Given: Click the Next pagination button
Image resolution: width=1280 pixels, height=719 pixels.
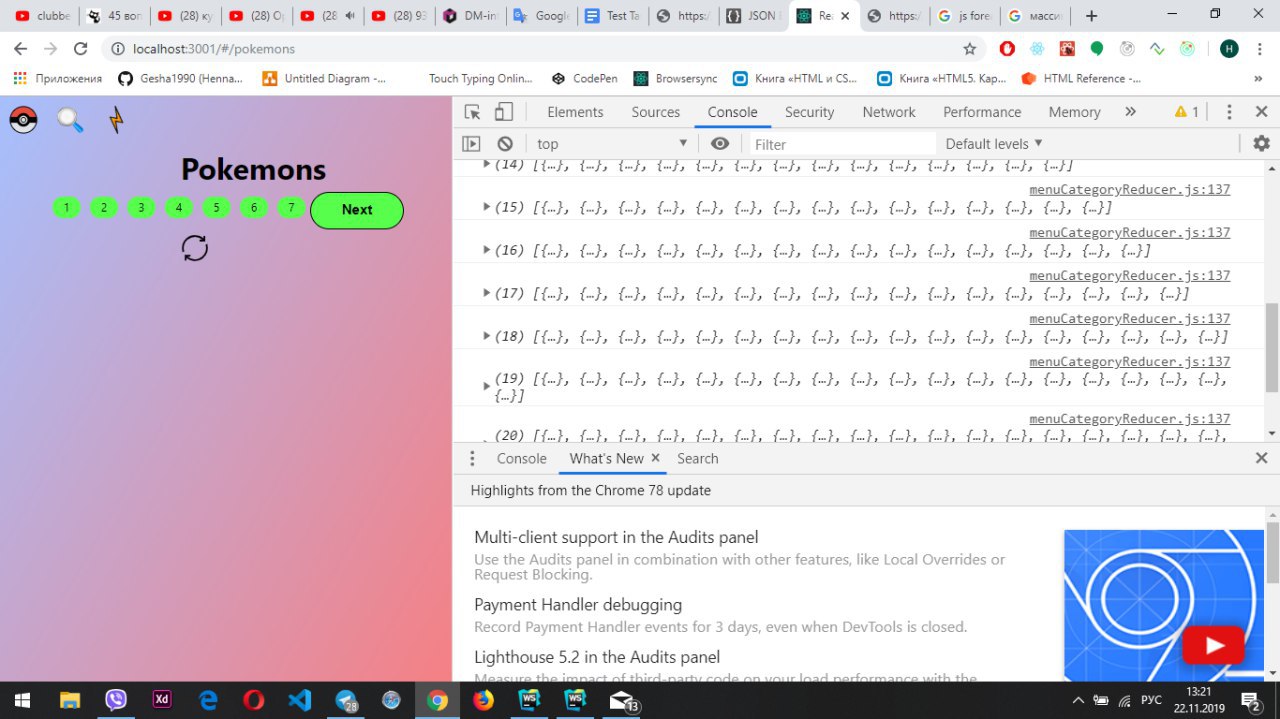Looking at the screenshot, I should point(357,210).
